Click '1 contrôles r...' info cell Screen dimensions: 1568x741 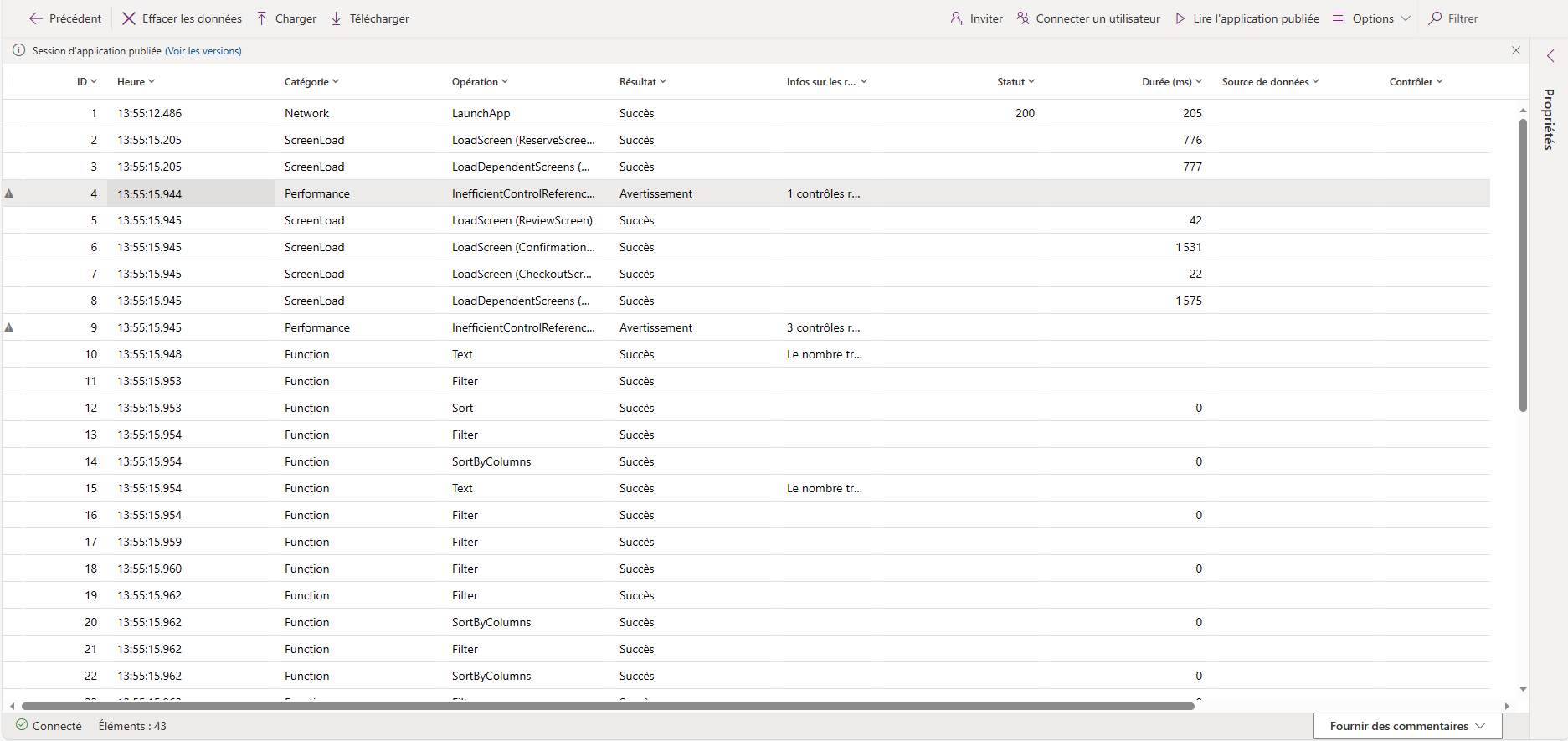click(x=824, y=193)
